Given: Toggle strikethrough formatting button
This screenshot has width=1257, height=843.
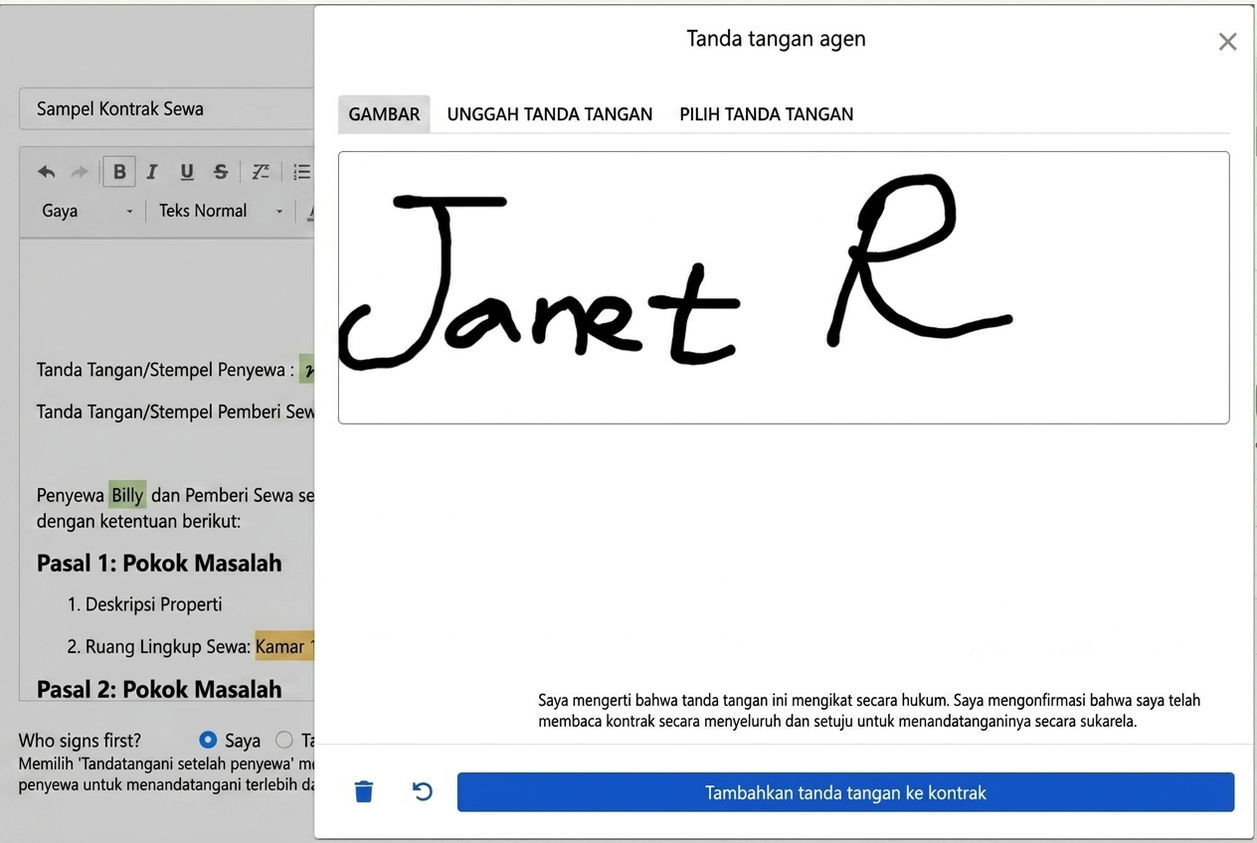Looking at the screenshot, I should 221,172.
